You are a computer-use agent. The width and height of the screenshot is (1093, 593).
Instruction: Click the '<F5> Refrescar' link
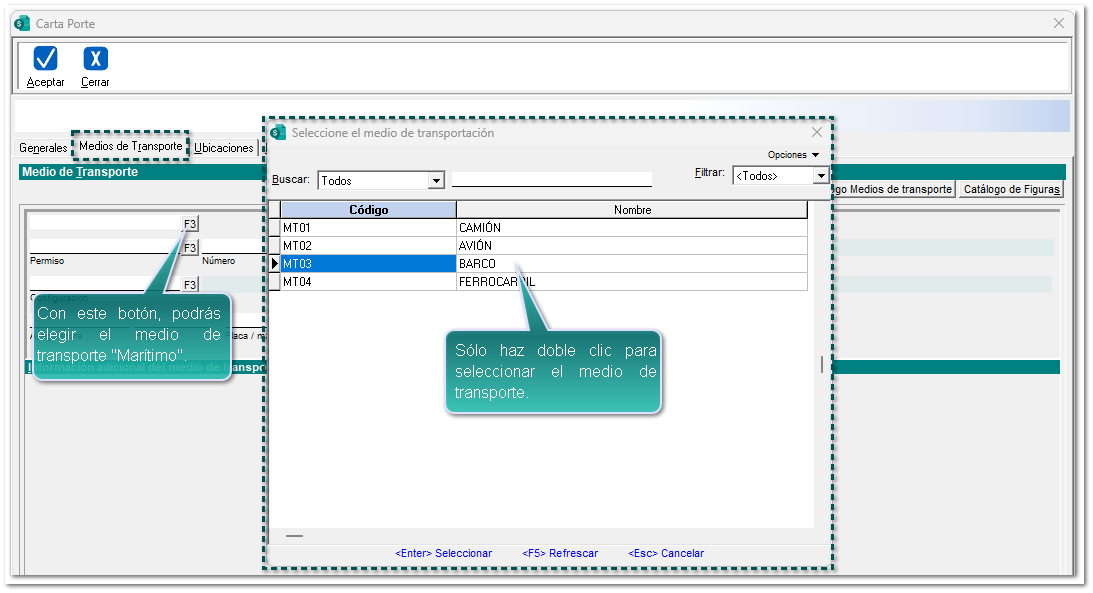click(x=560, y=553)
